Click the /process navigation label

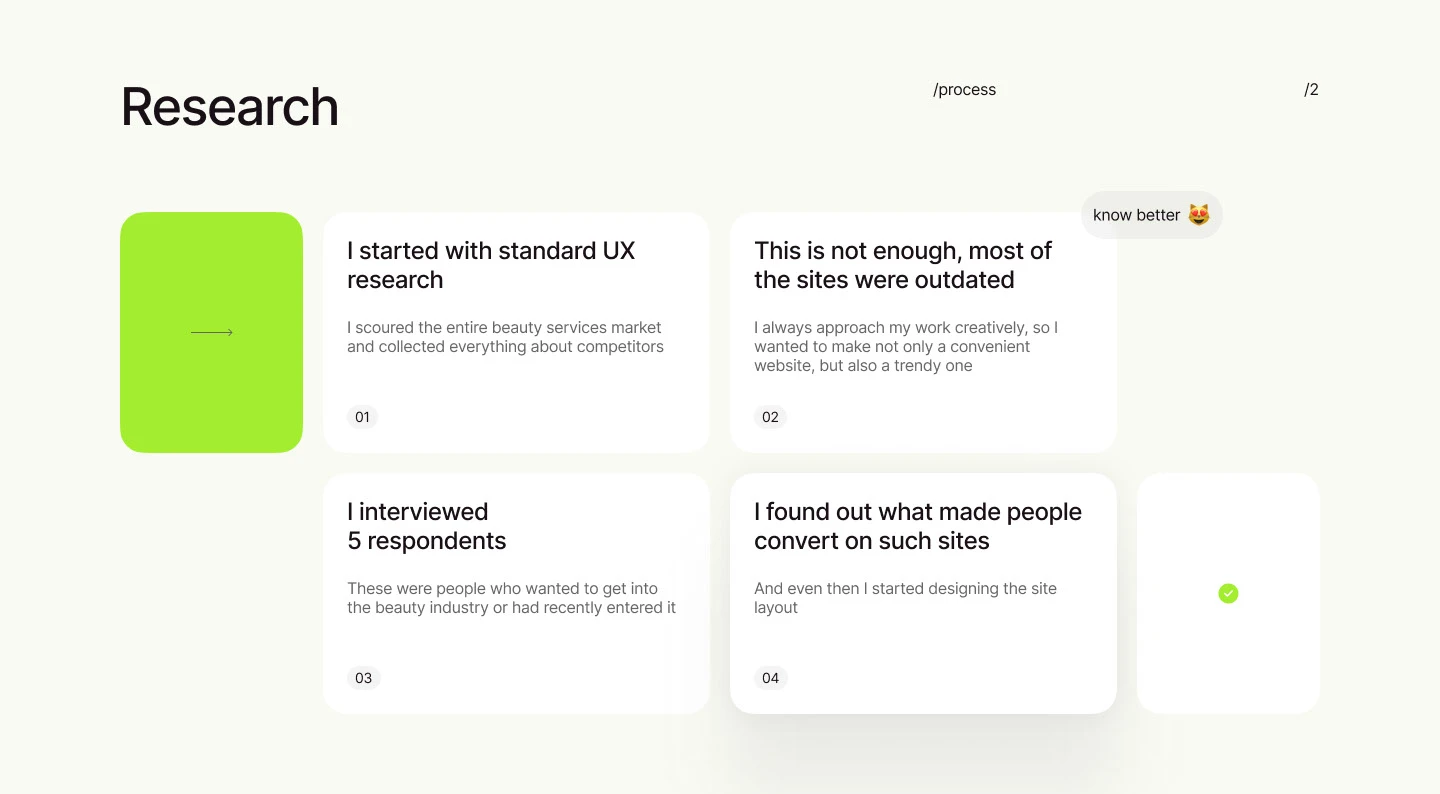point(964,90)
